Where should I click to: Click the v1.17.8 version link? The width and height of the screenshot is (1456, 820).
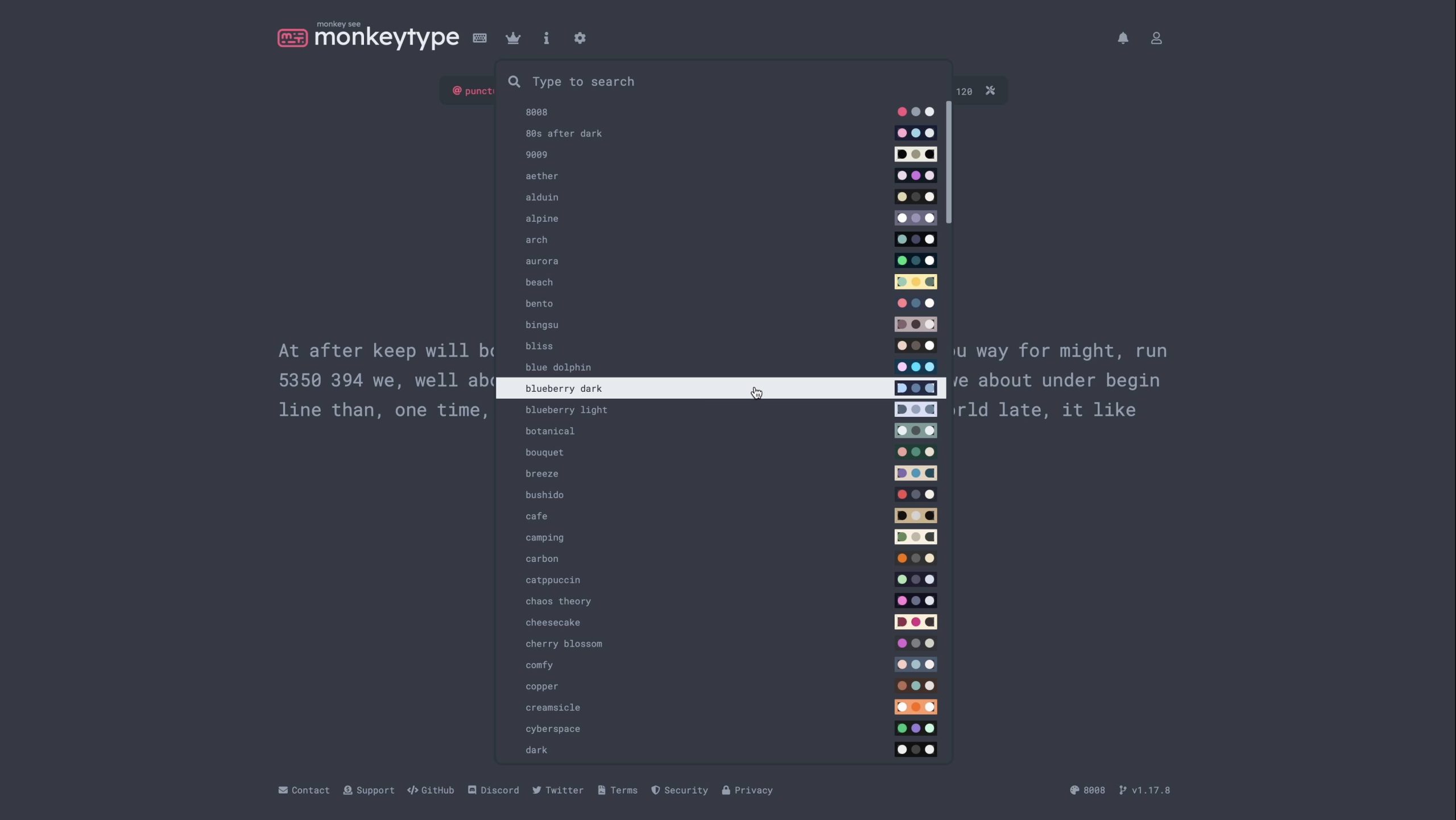pos(1144,790)
